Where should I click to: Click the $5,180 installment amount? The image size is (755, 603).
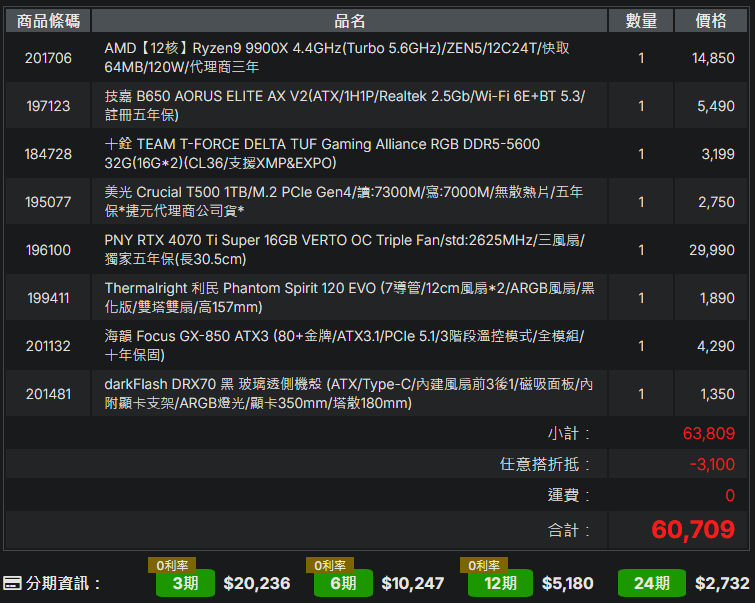pos(567,583)
